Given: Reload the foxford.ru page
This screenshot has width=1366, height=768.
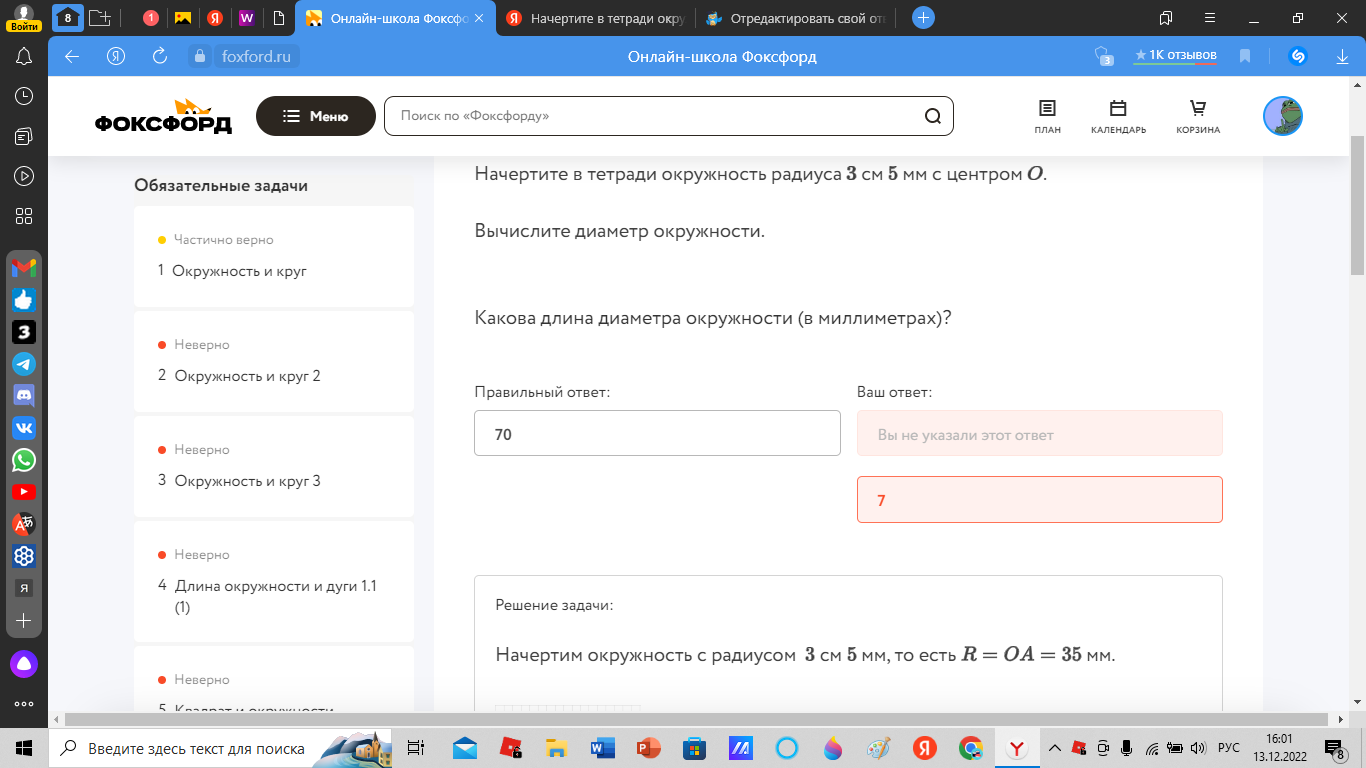Looking at the screenshot, I should [x=160, y=56].
